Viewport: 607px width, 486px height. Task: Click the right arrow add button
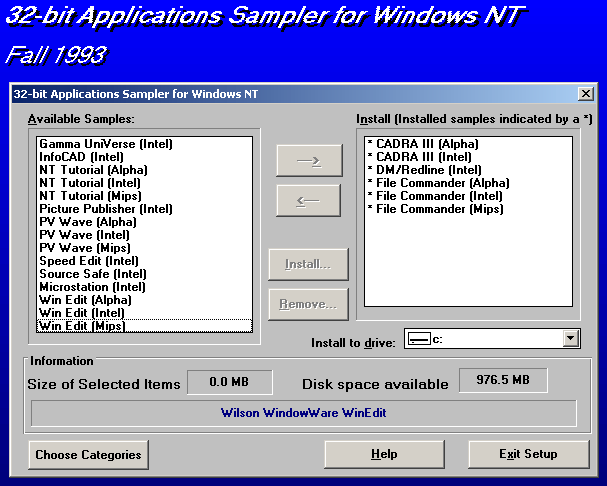(309, 160)
